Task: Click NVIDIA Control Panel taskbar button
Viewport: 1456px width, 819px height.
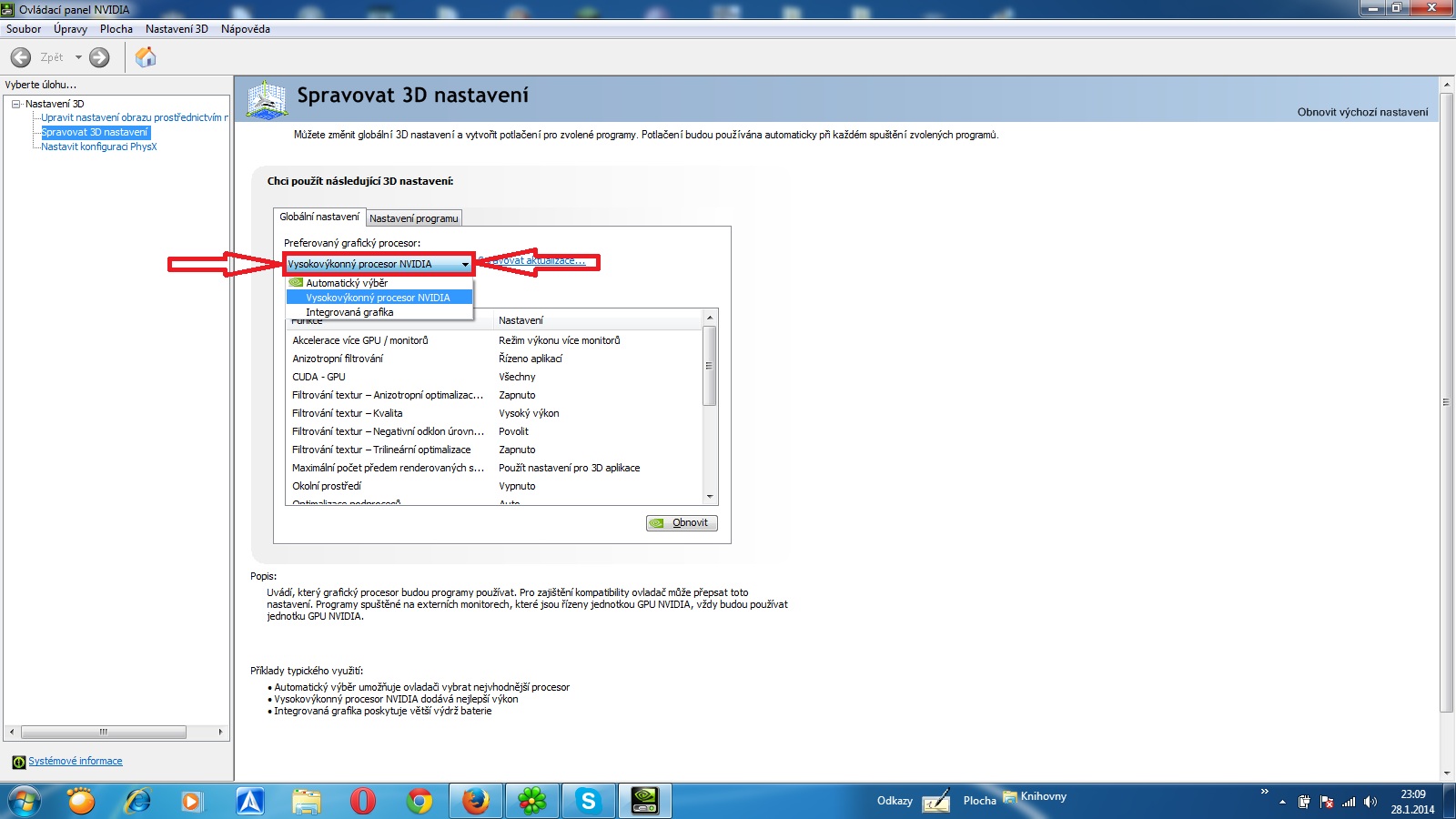Action: point(645,801)
